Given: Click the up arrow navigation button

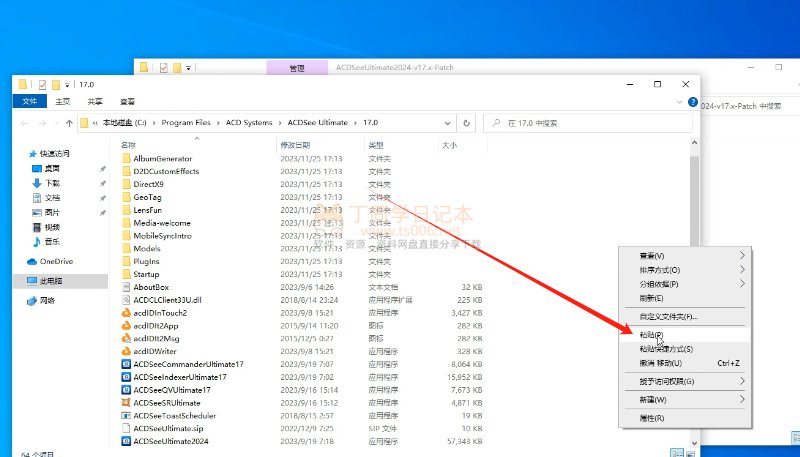Looking at the screenshot, I should click(x=69, y=123).
